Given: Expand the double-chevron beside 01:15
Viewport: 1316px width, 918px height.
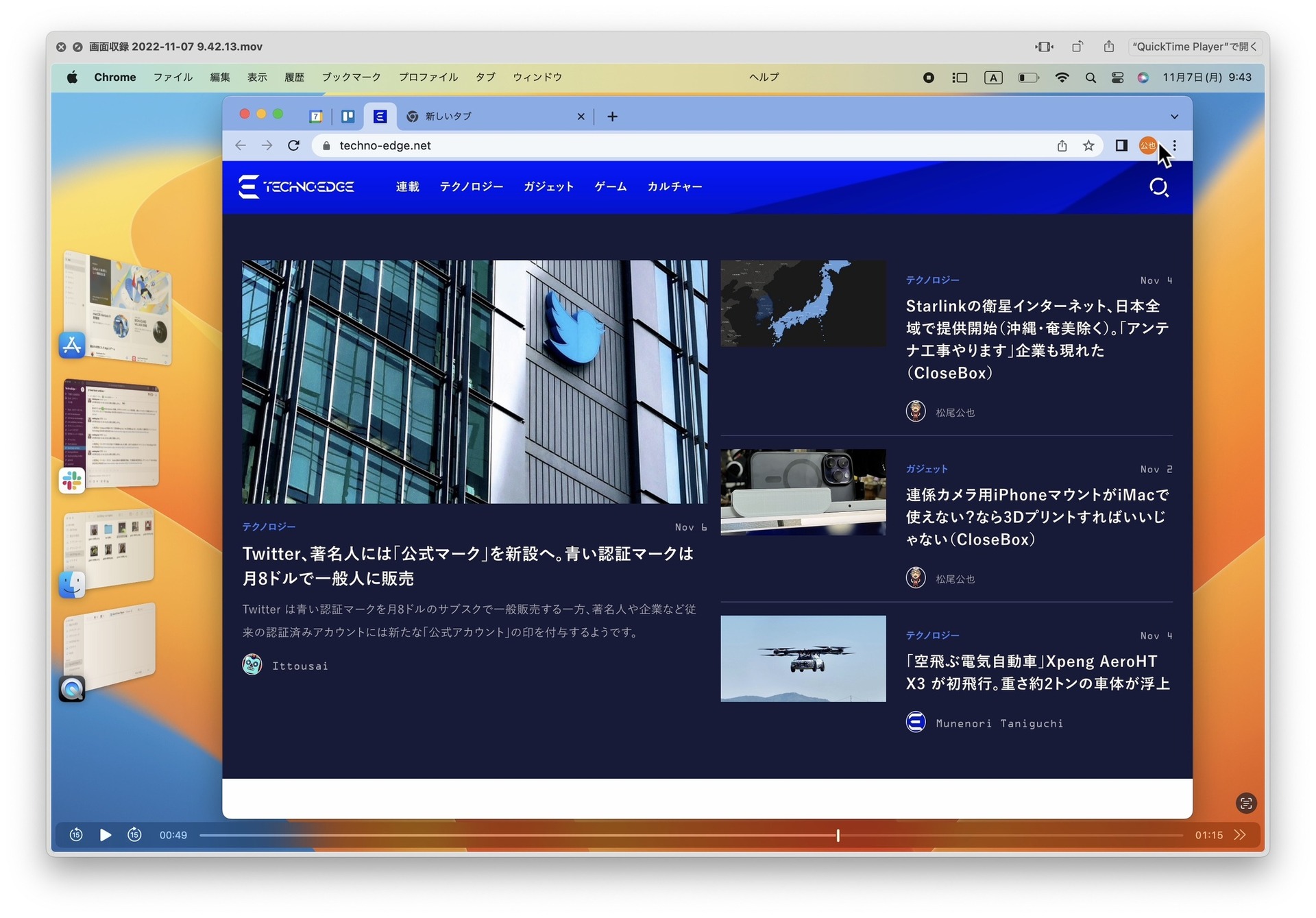Looking at the screenshot, I should pyautogui.click(x=1239, y=834).
